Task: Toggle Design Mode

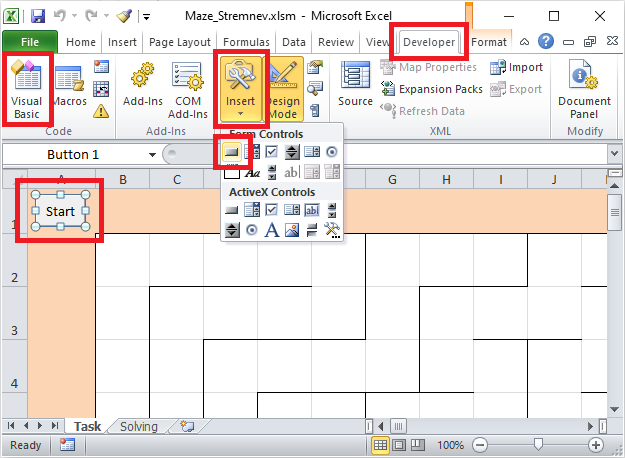Action: (x=283, y=89)
